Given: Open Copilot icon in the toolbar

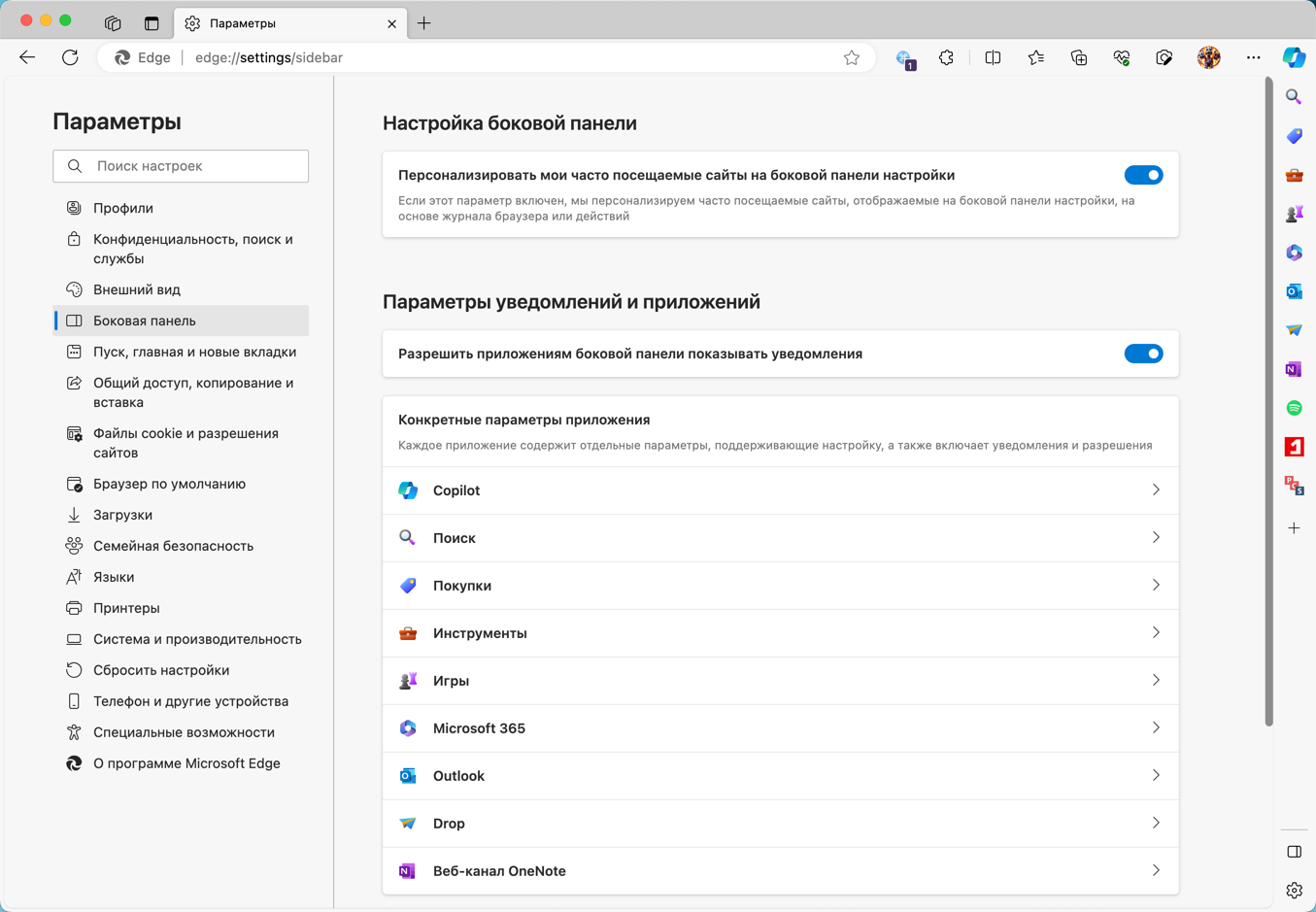Looking at the screenshot, I should pos(1294,57).
